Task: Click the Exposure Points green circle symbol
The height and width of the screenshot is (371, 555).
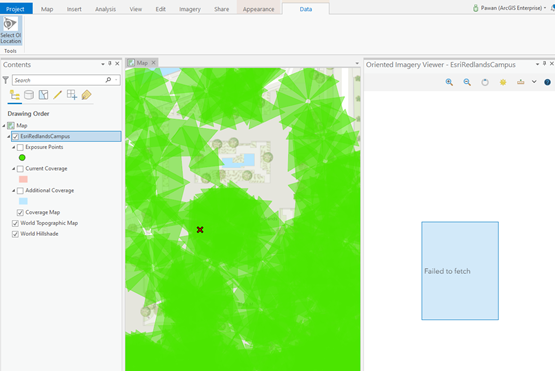Action: [22, 158]
